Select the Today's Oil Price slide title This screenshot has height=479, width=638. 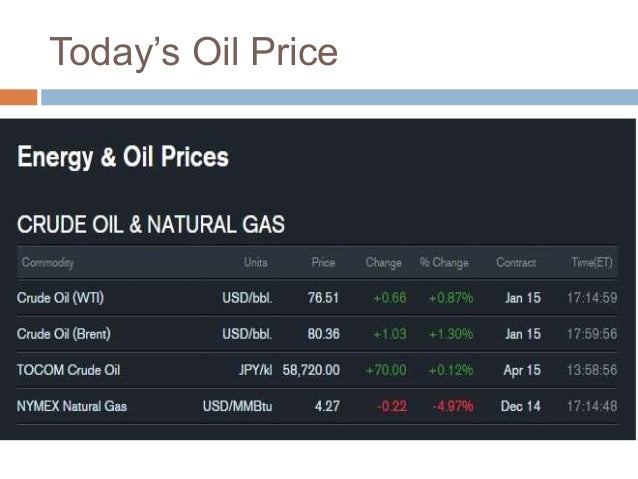pyautogui.click(x=194, y=50)
